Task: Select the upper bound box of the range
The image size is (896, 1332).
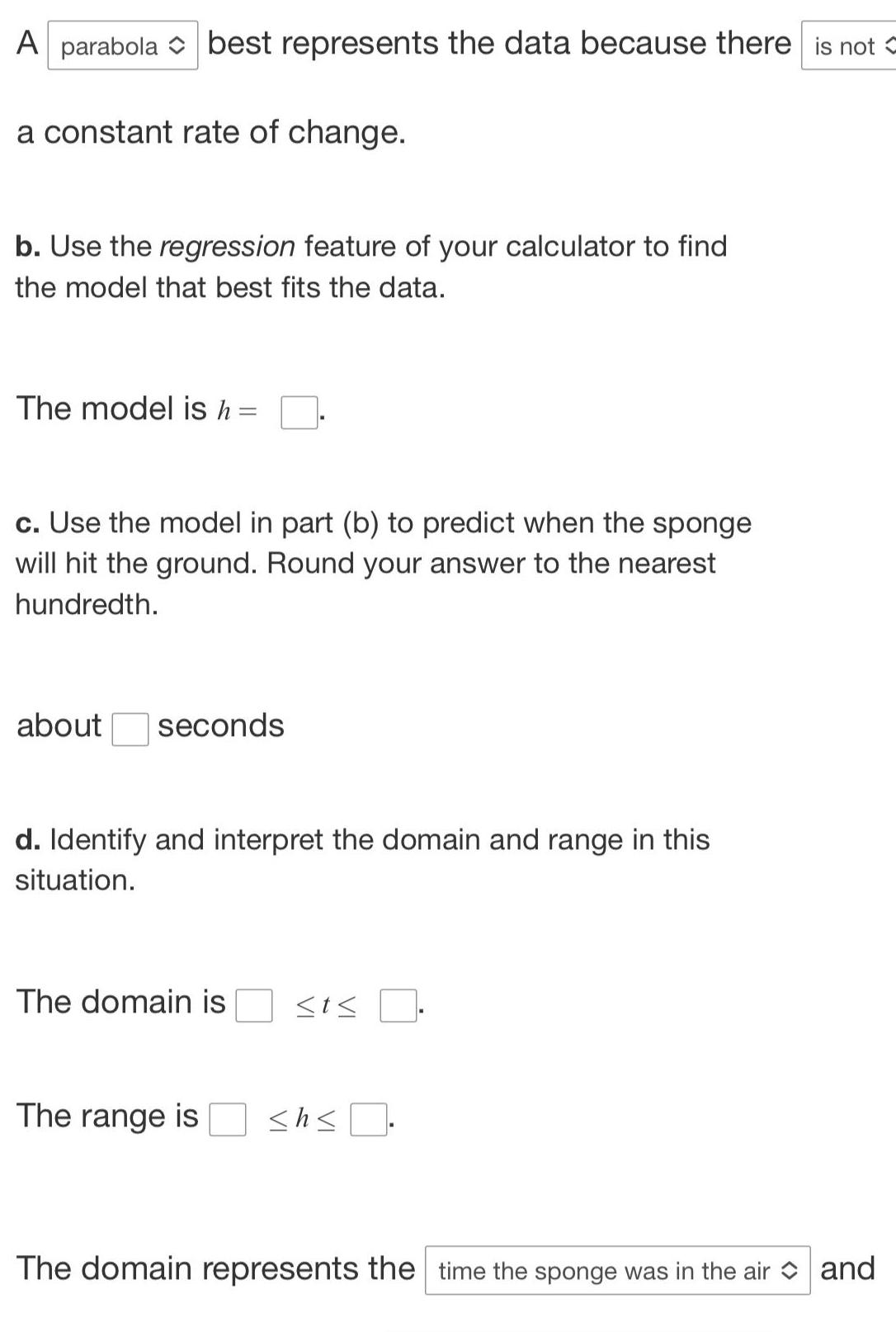Action: click(366, 1121)
